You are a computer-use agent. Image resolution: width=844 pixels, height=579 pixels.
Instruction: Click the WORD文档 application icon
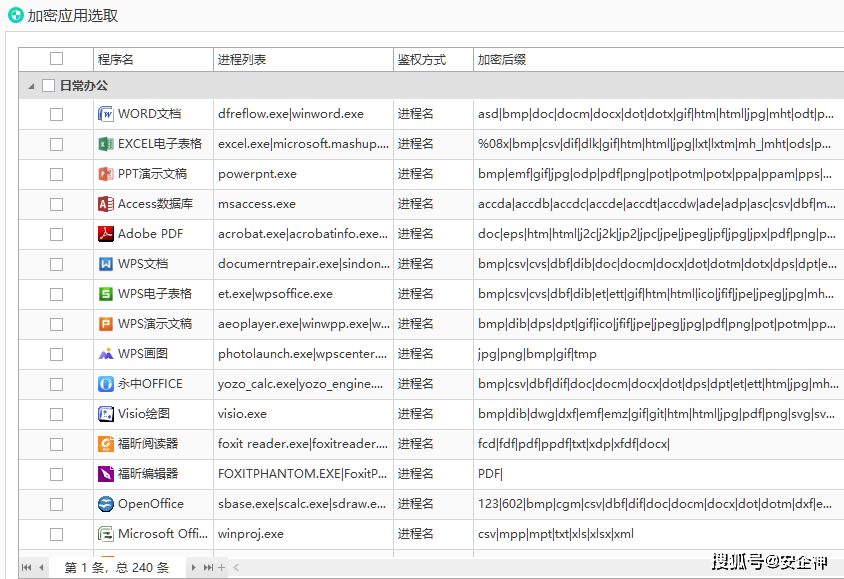pyautogui.click(x=106, y=114)
